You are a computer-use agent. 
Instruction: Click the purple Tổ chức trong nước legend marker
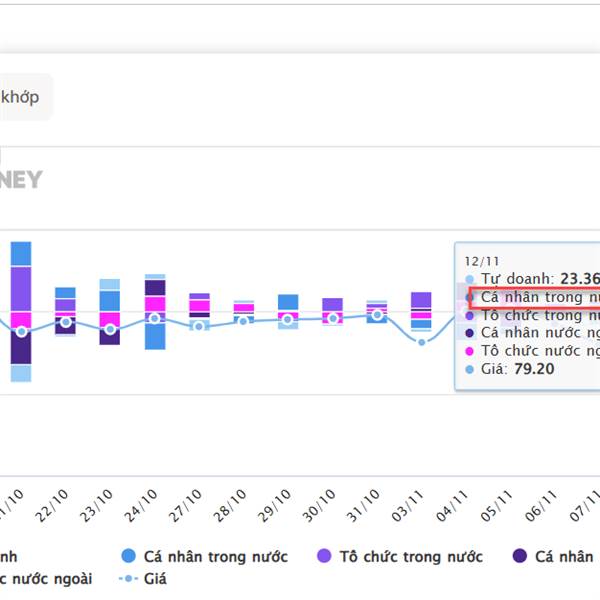[x=324, y=557]
